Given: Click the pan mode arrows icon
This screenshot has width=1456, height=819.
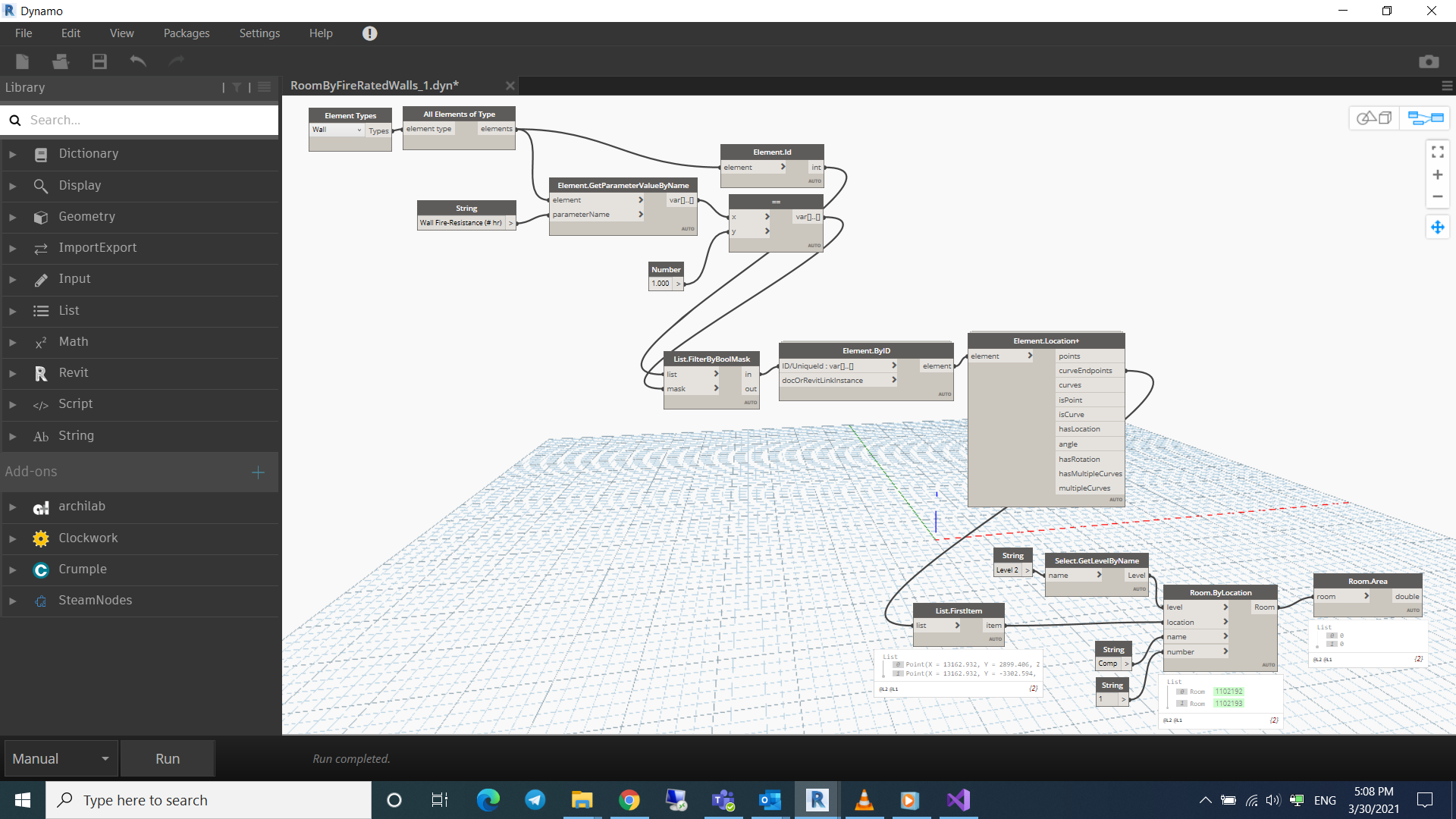Looking at the screenshot, I should (x=1437, y=227).
